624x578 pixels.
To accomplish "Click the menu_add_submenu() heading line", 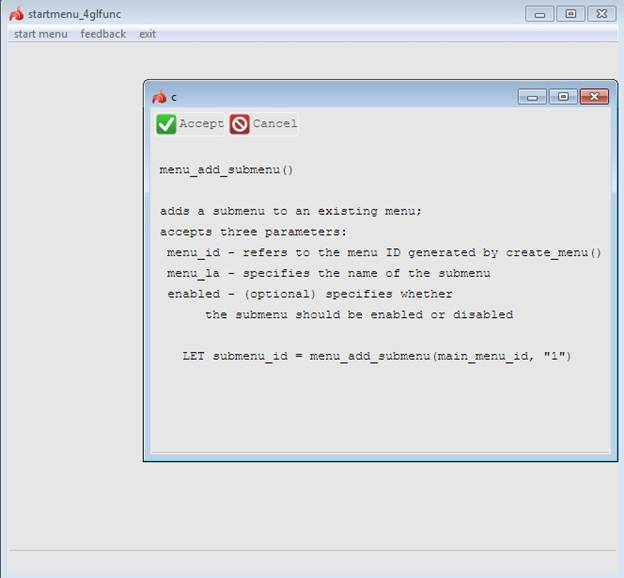I will 227,170.
